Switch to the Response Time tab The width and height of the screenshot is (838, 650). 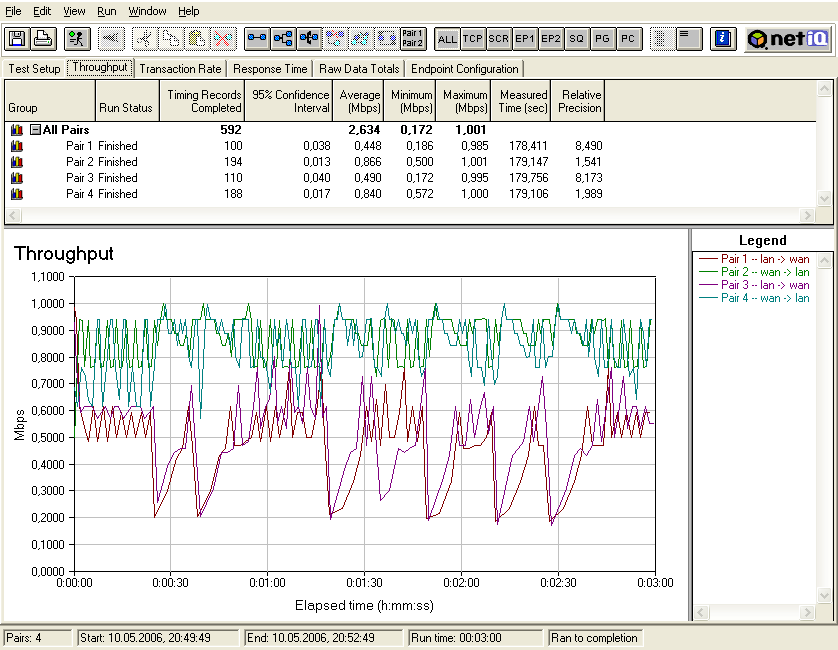270,69
